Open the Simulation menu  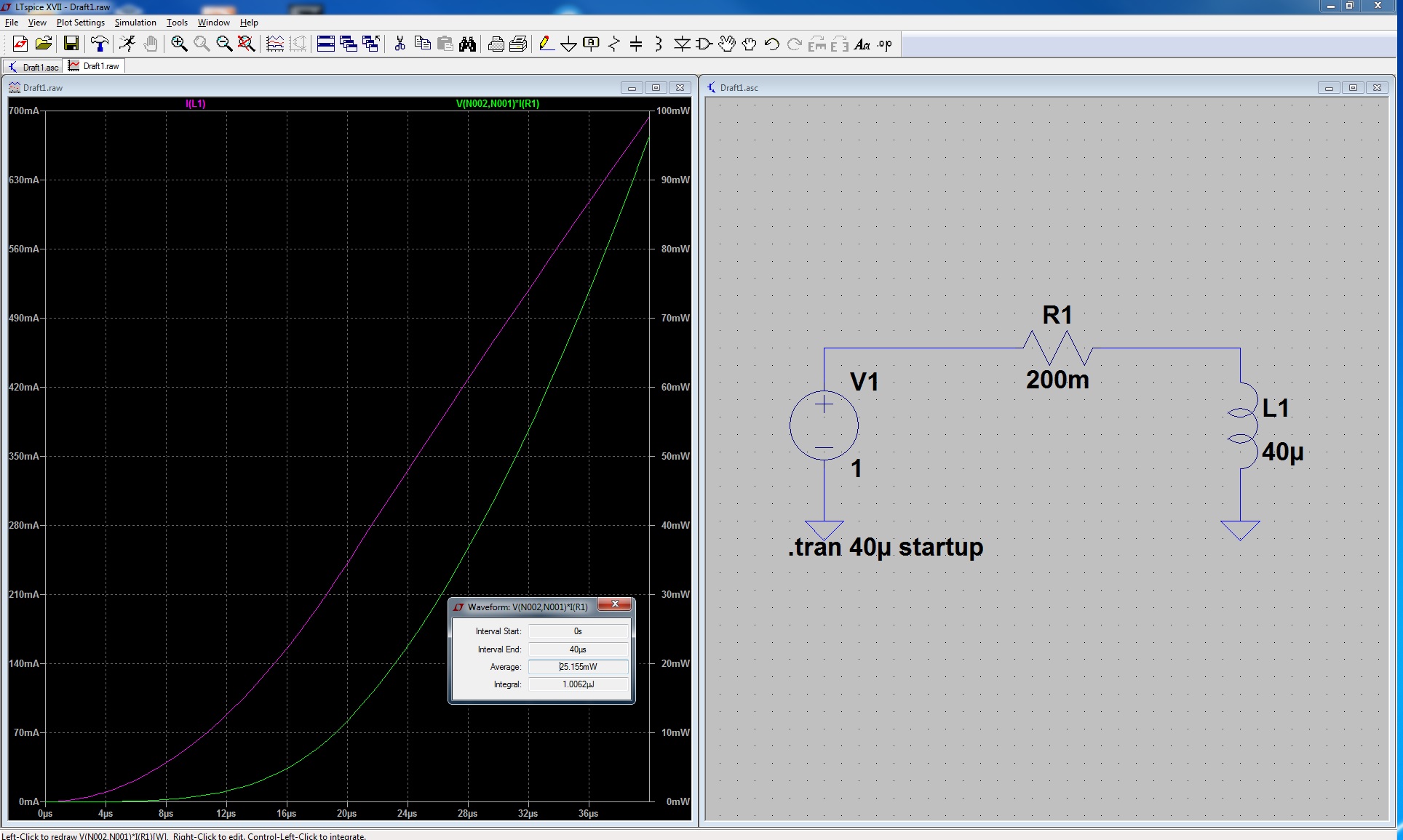coord(135,23)
